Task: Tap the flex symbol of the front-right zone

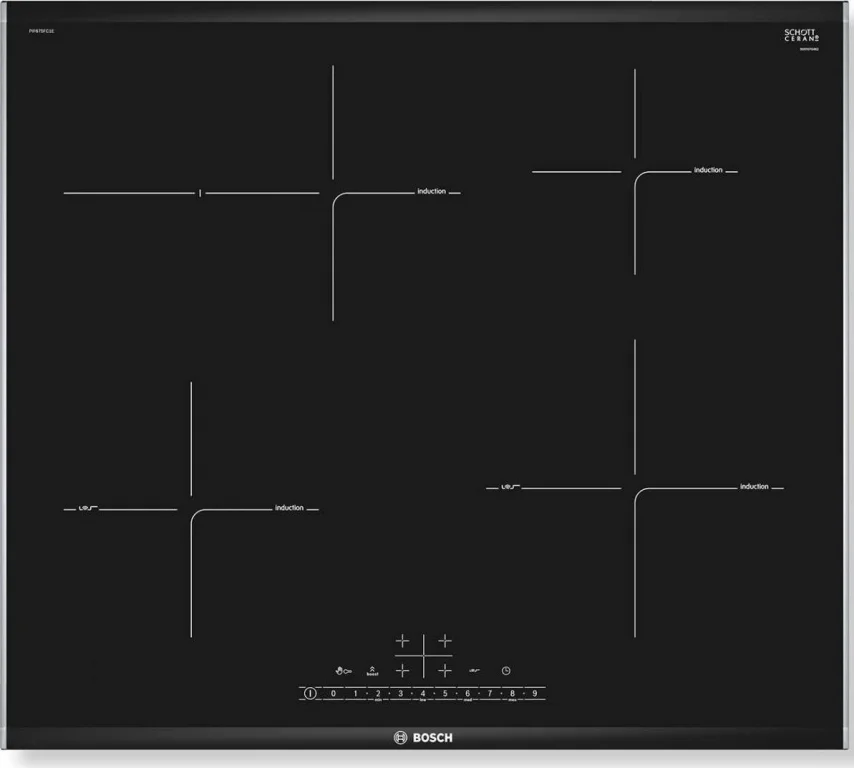Action: coord(510,487)
